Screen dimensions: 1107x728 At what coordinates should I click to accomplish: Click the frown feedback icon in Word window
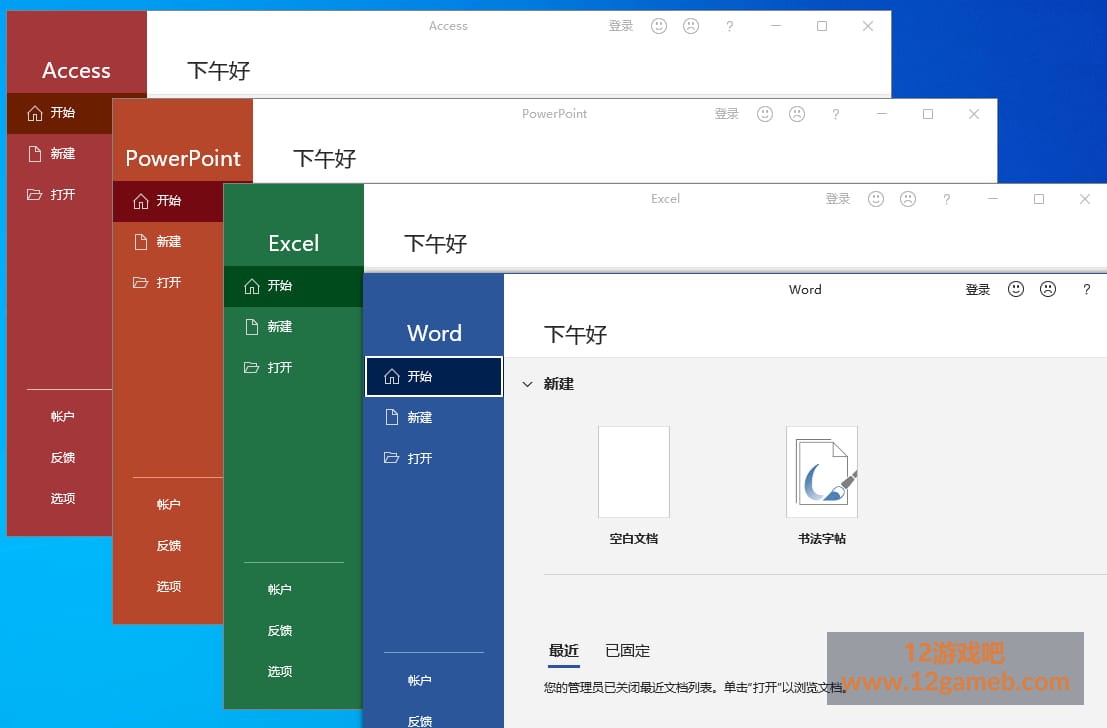tap(1048, 289)
